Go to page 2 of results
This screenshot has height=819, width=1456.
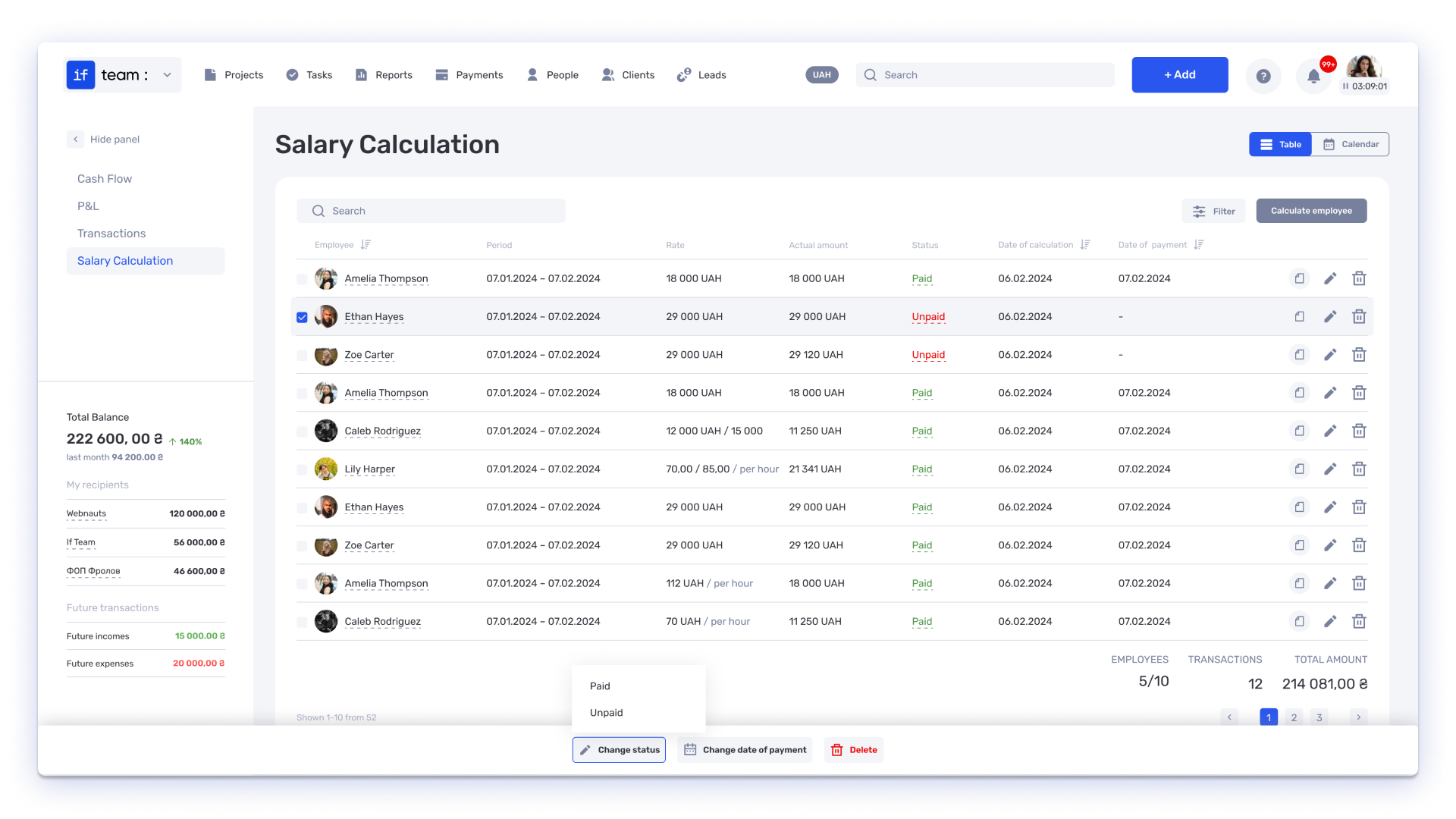click(1294, 717)
